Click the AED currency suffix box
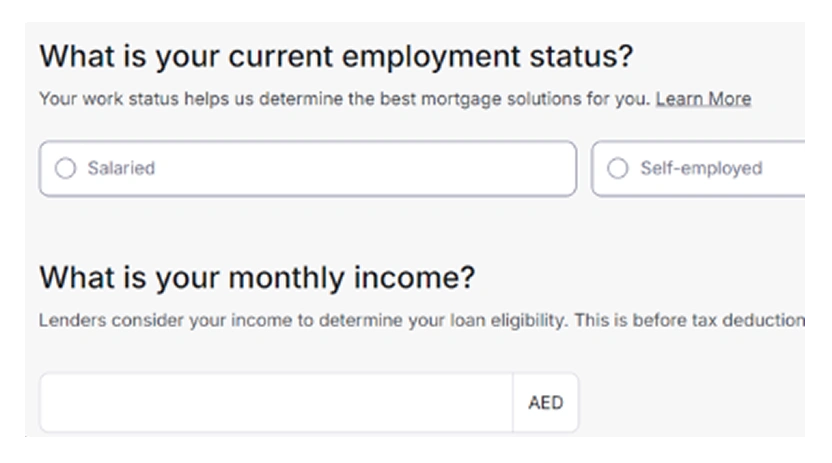The width and height of the screenshot is (832, 463). [545, 403]
